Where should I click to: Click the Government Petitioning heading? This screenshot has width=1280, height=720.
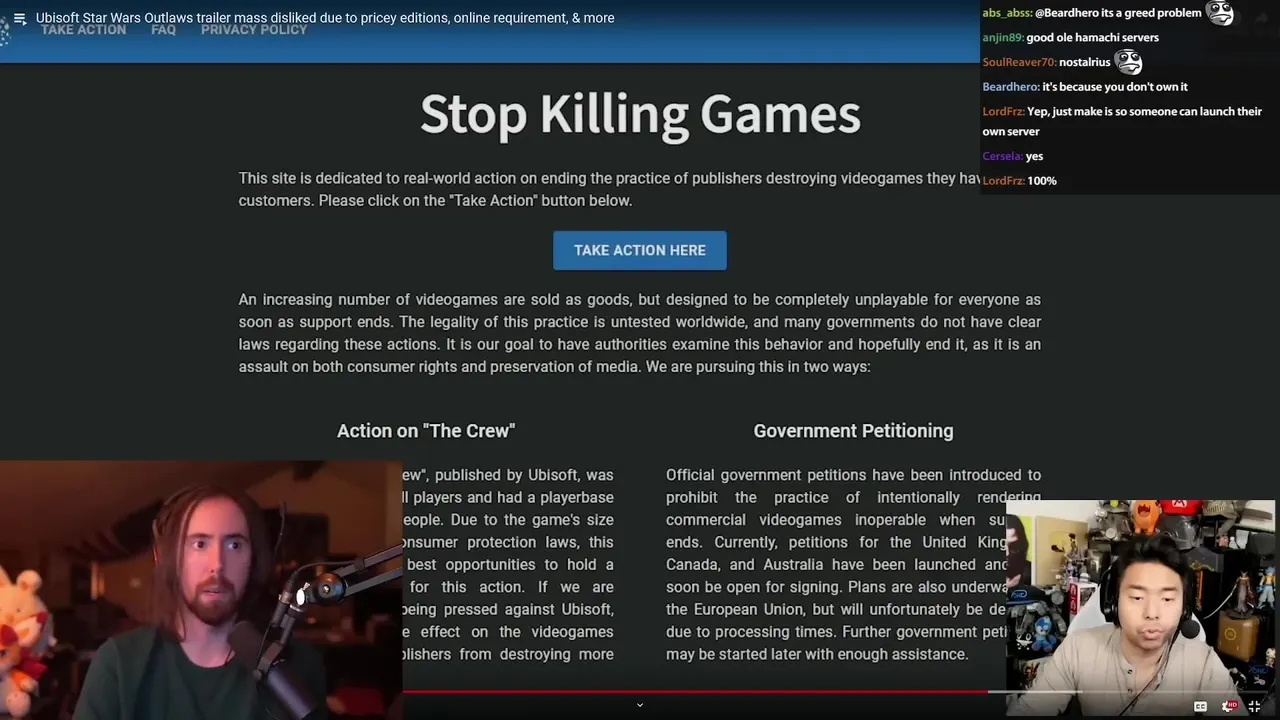(x=853, y=431)
